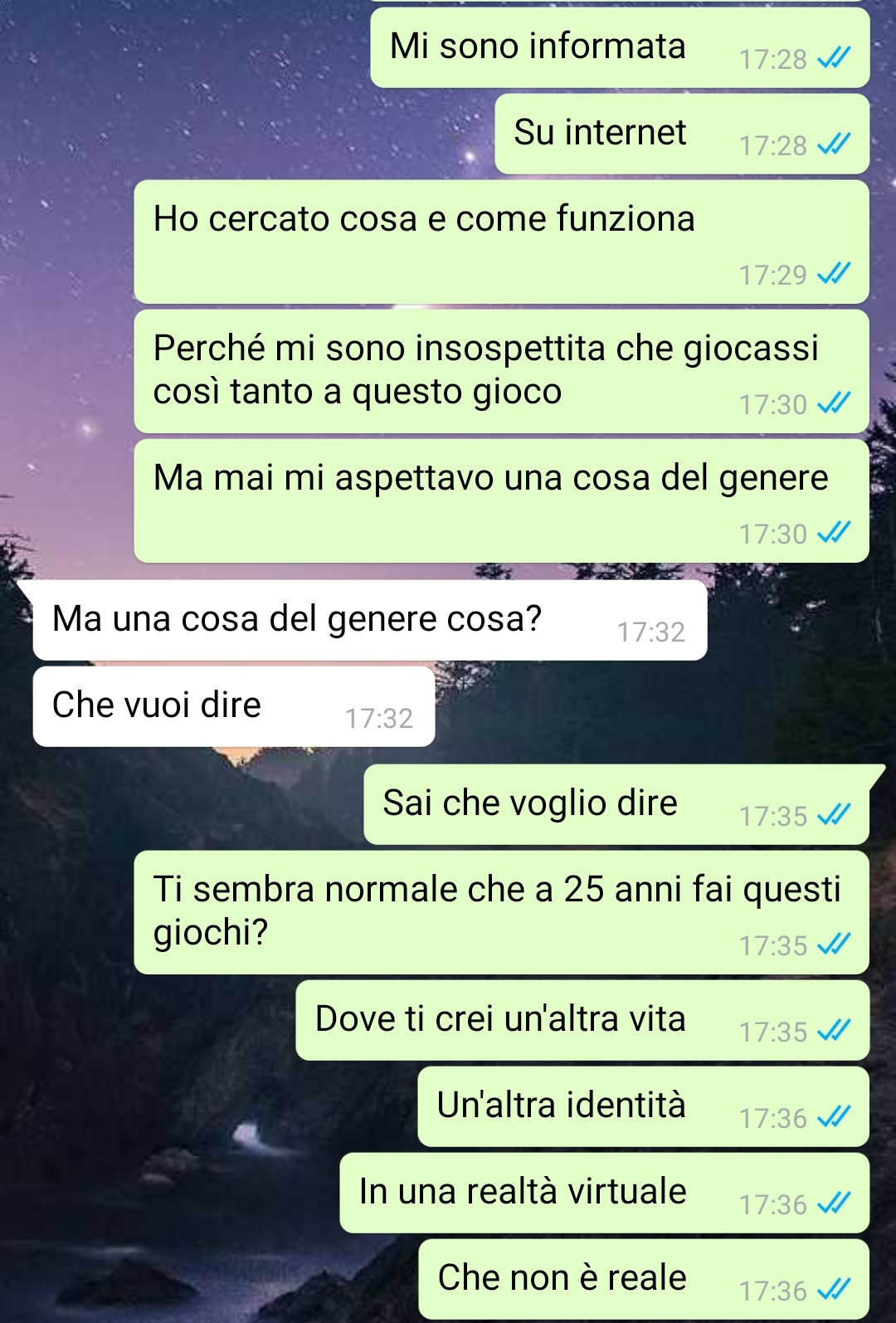This screenshot has height=1323, width=896.
Task: Tap the 17:30 timestamp on the 'insospettita' message
Action: pos(773,404)
